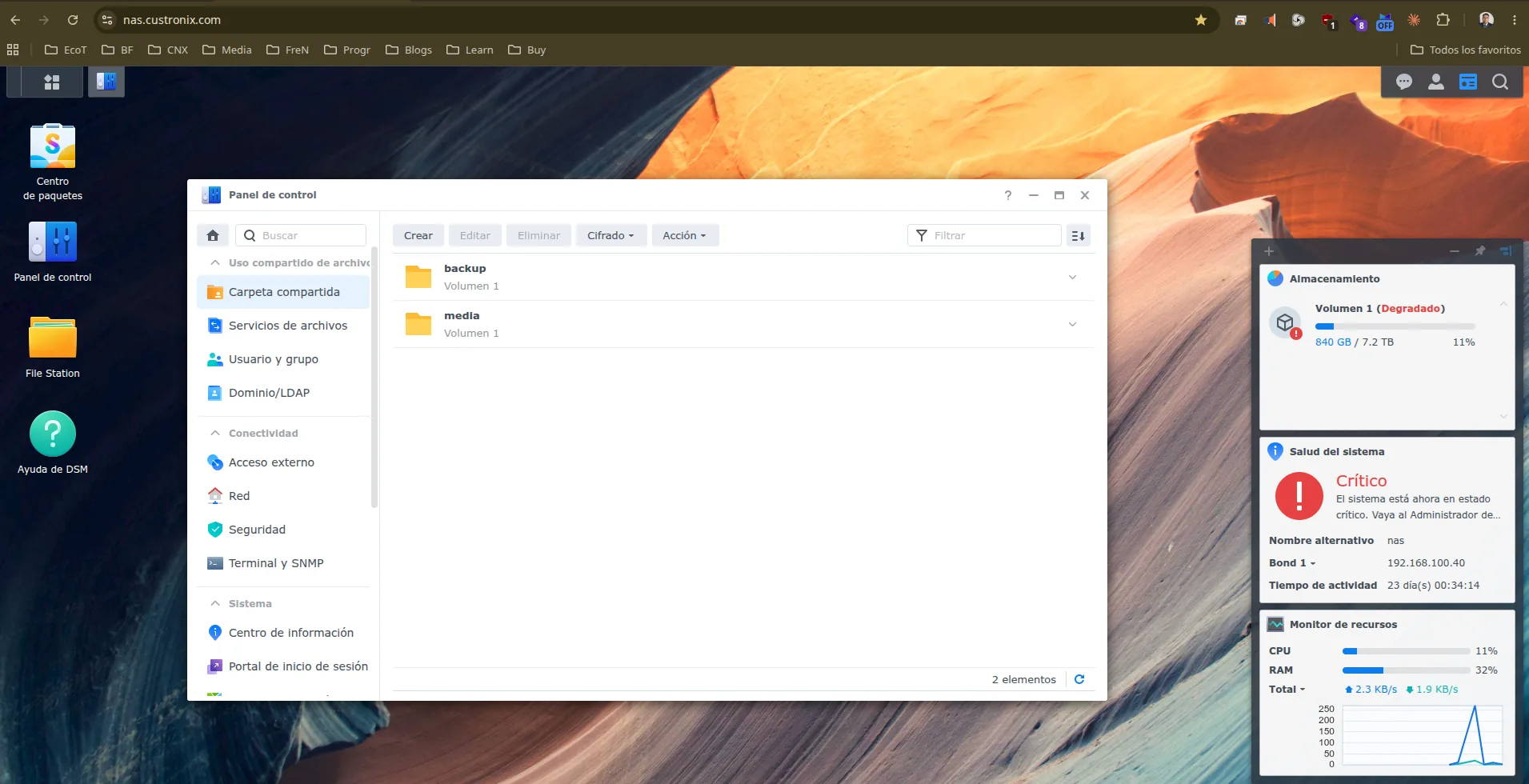Reload the browser page
This screenshot has width=1529, height=784.
(73, 20)
